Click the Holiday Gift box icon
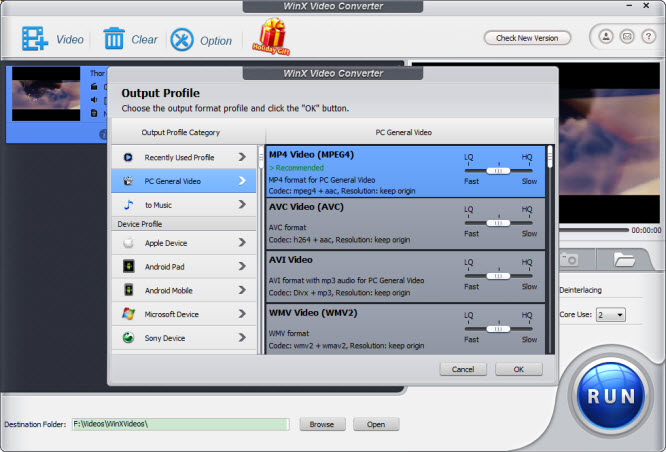 point(271,37)
